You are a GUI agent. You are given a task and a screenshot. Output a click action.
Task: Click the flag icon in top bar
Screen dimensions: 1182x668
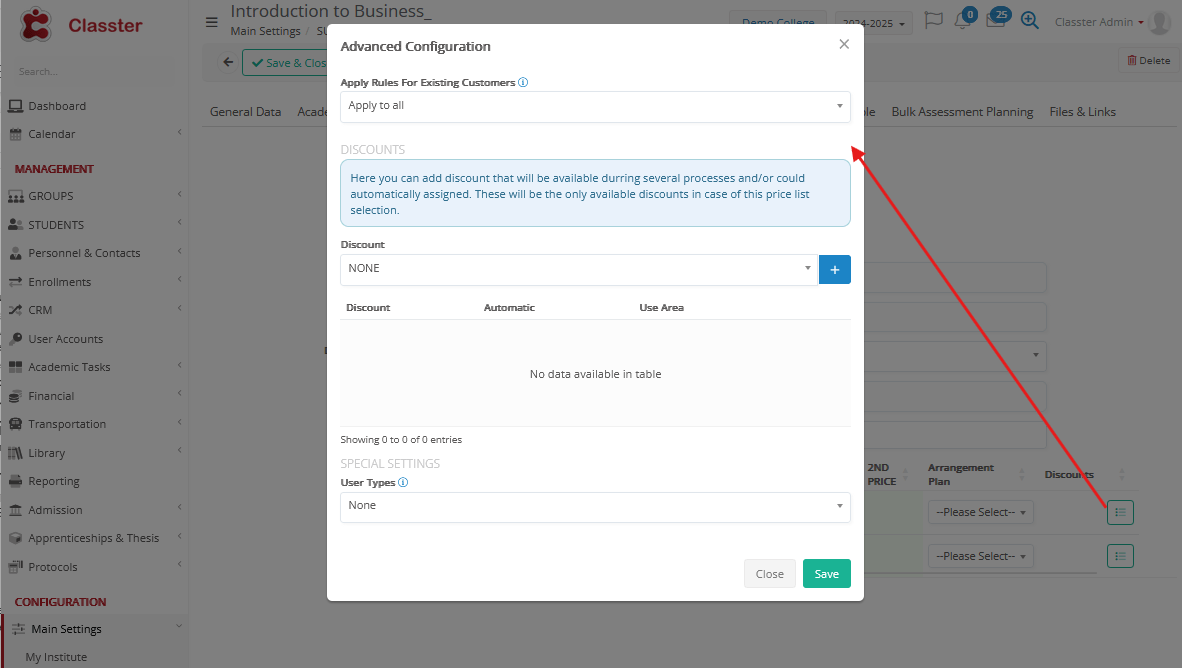point(933,21)
